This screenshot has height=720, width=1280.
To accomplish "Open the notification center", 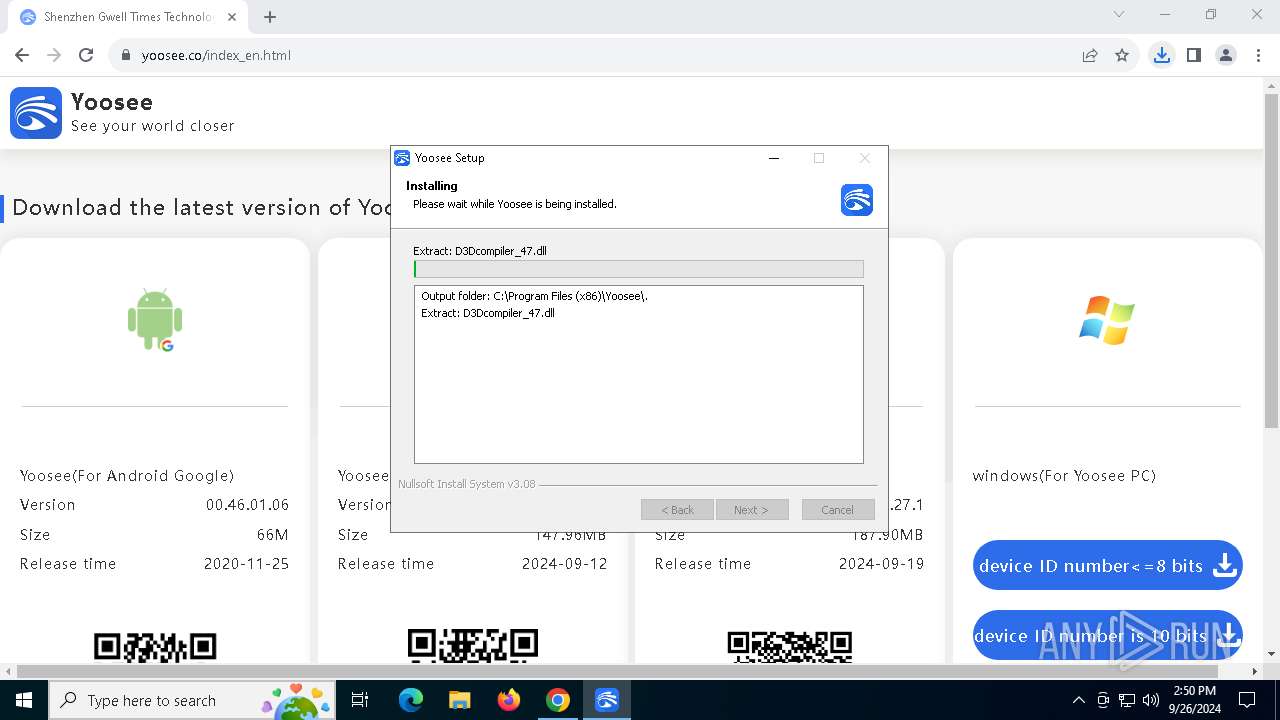I will click(1247, 700).
